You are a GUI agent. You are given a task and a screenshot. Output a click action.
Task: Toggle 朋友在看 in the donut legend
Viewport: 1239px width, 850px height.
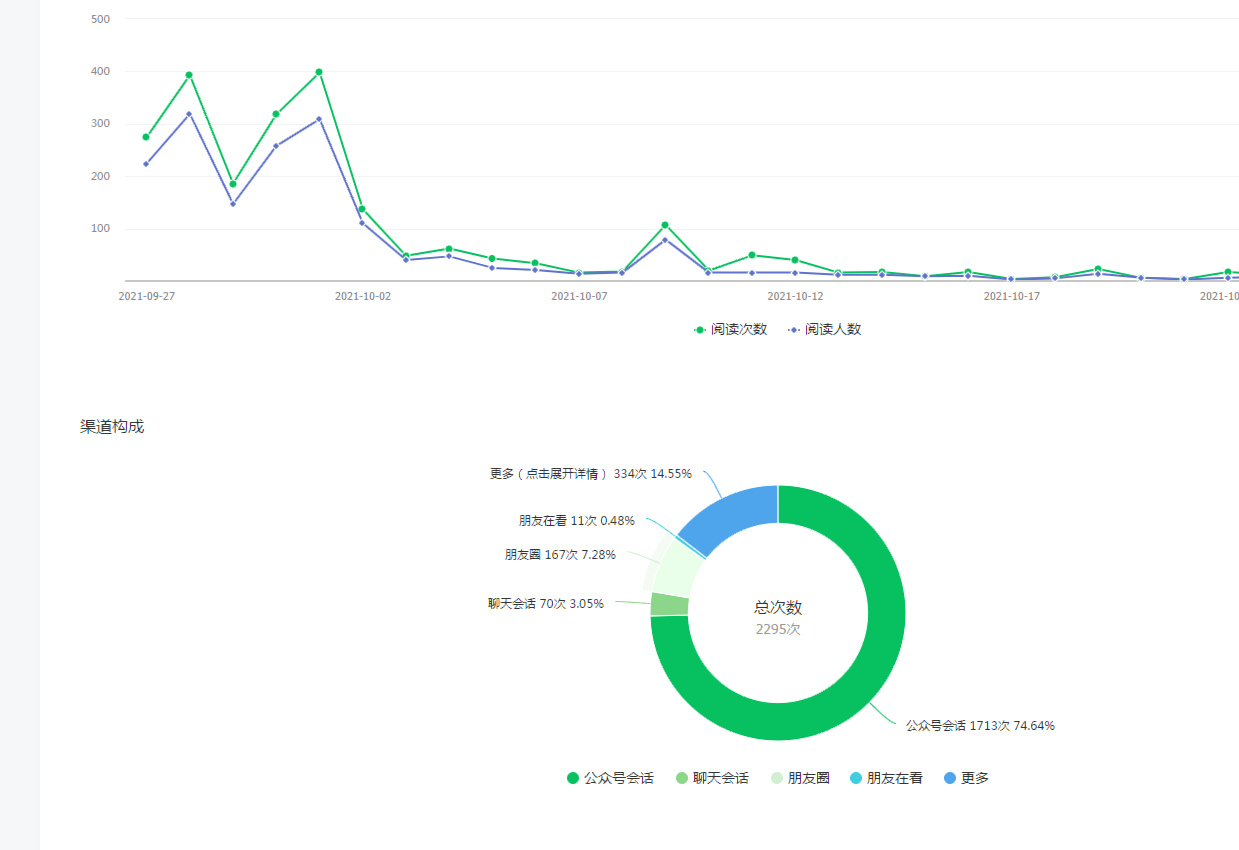point(885,778)
